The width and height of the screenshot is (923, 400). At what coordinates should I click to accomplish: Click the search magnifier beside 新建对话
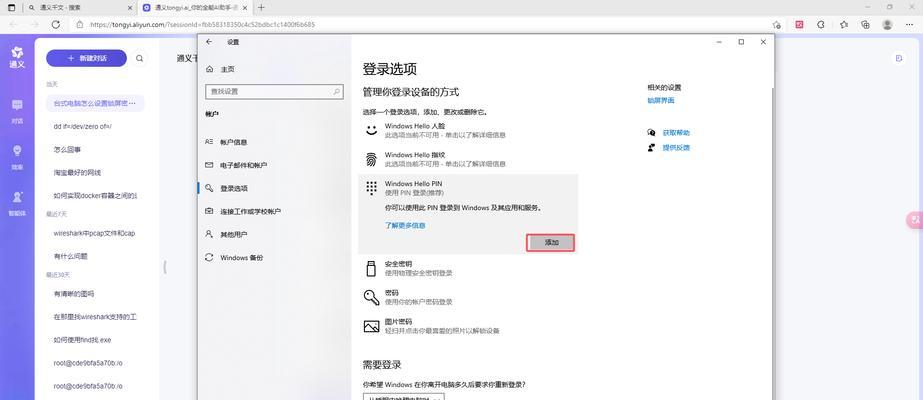140,58
